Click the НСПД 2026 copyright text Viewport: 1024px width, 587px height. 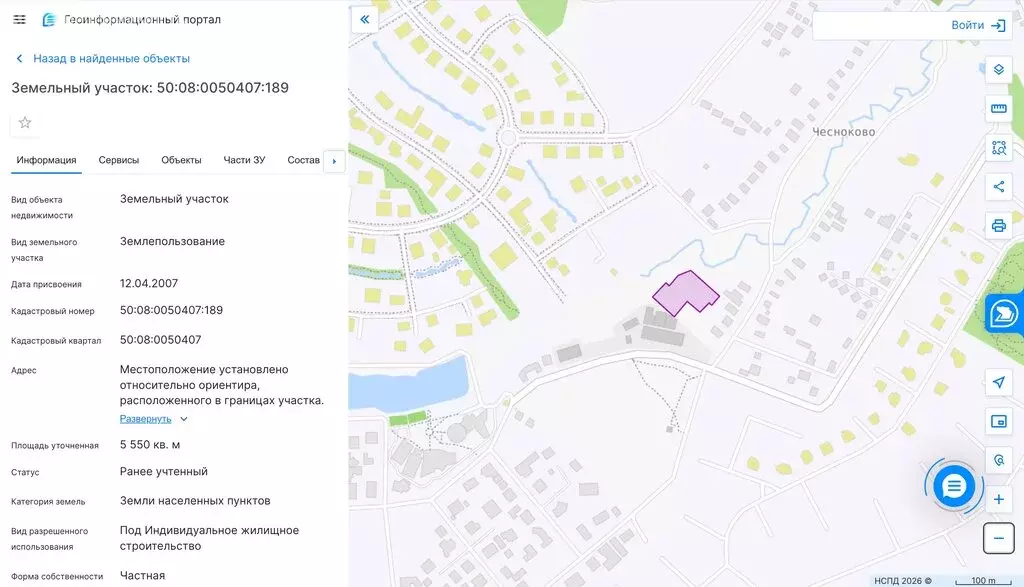tap(903, 580)
